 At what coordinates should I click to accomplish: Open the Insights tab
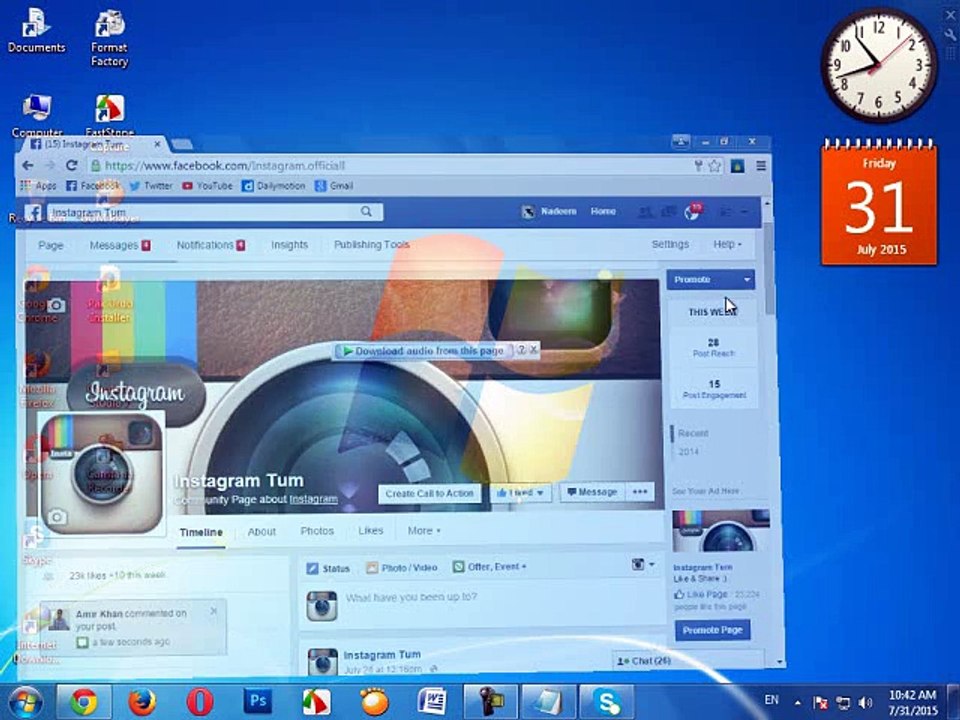[x=290, y=245]
